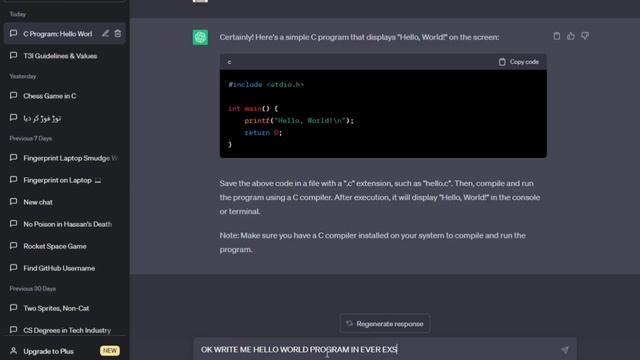The height and width of the screenshot is (360, 640).
Task: Open Rocket Space Game chat
Action: (x=64, y=246)
